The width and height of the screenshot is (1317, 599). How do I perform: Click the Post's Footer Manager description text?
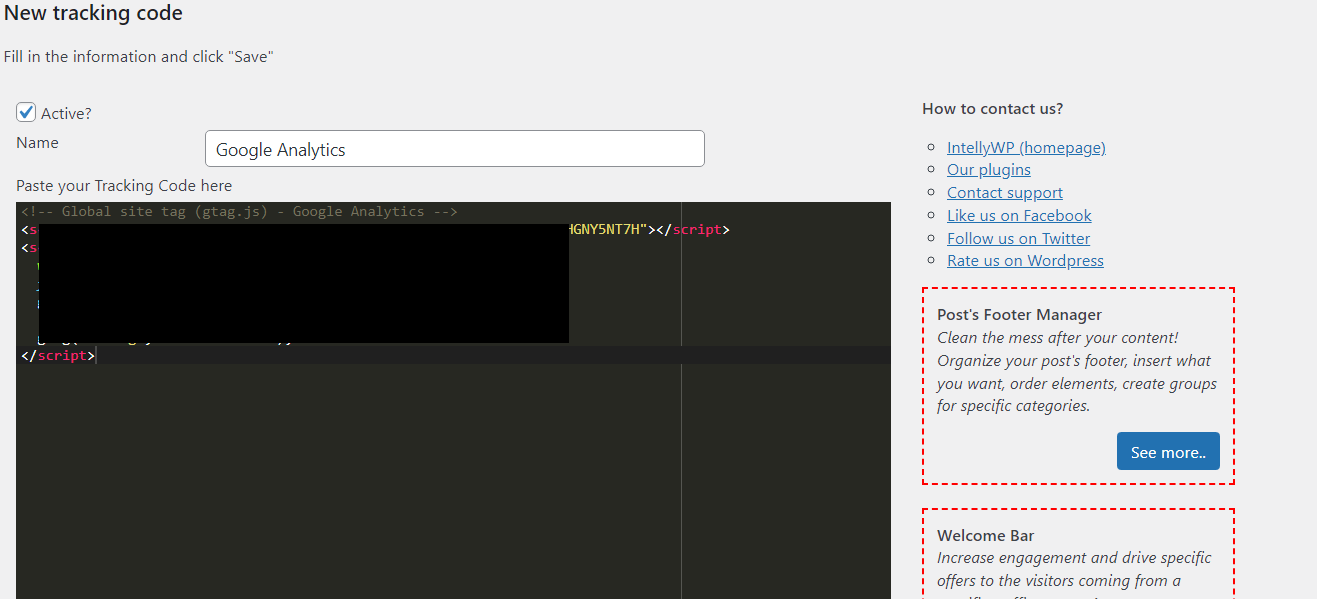coord(1077,372)
